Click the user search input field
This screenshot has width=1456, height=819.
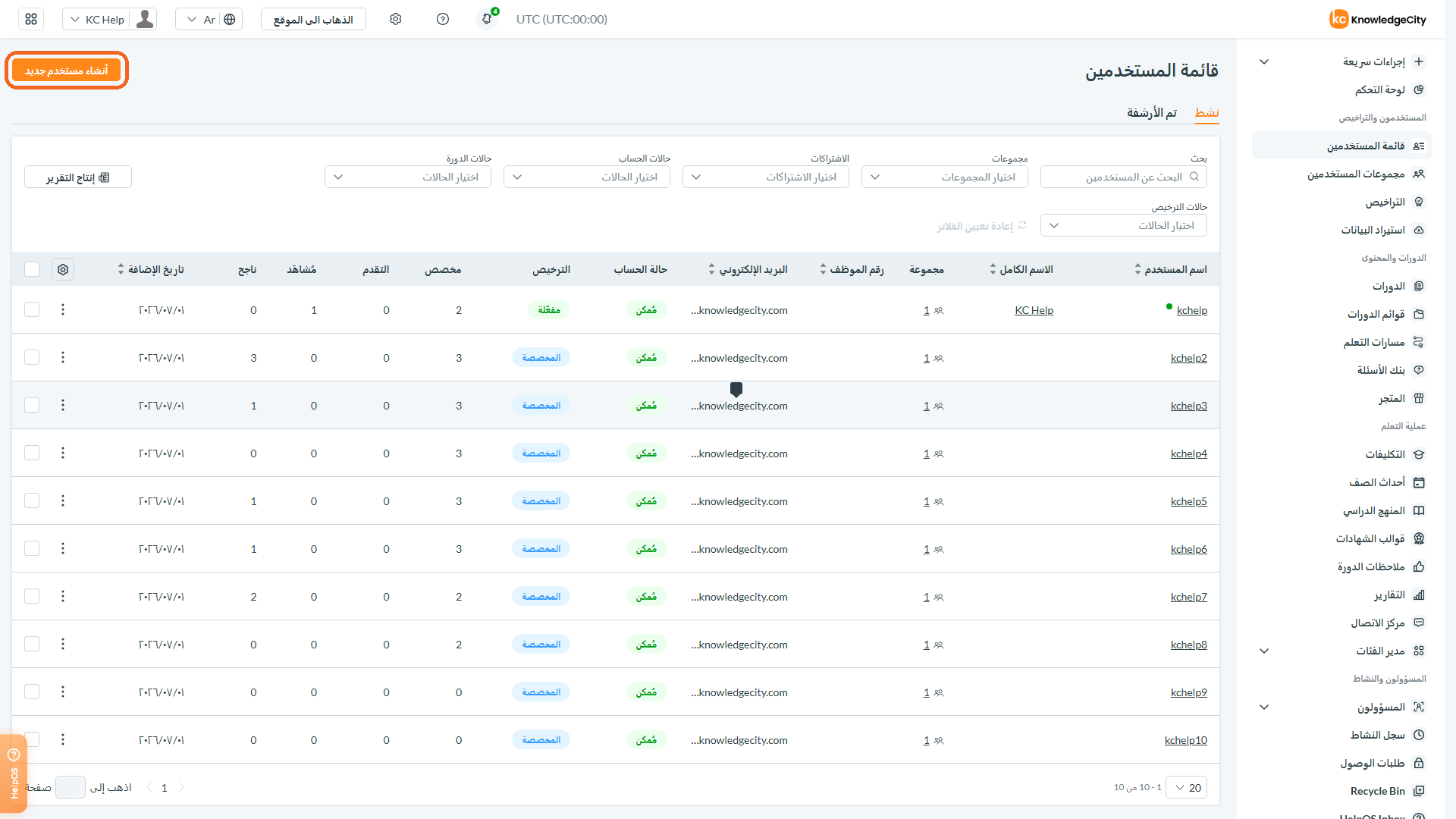1124,177
